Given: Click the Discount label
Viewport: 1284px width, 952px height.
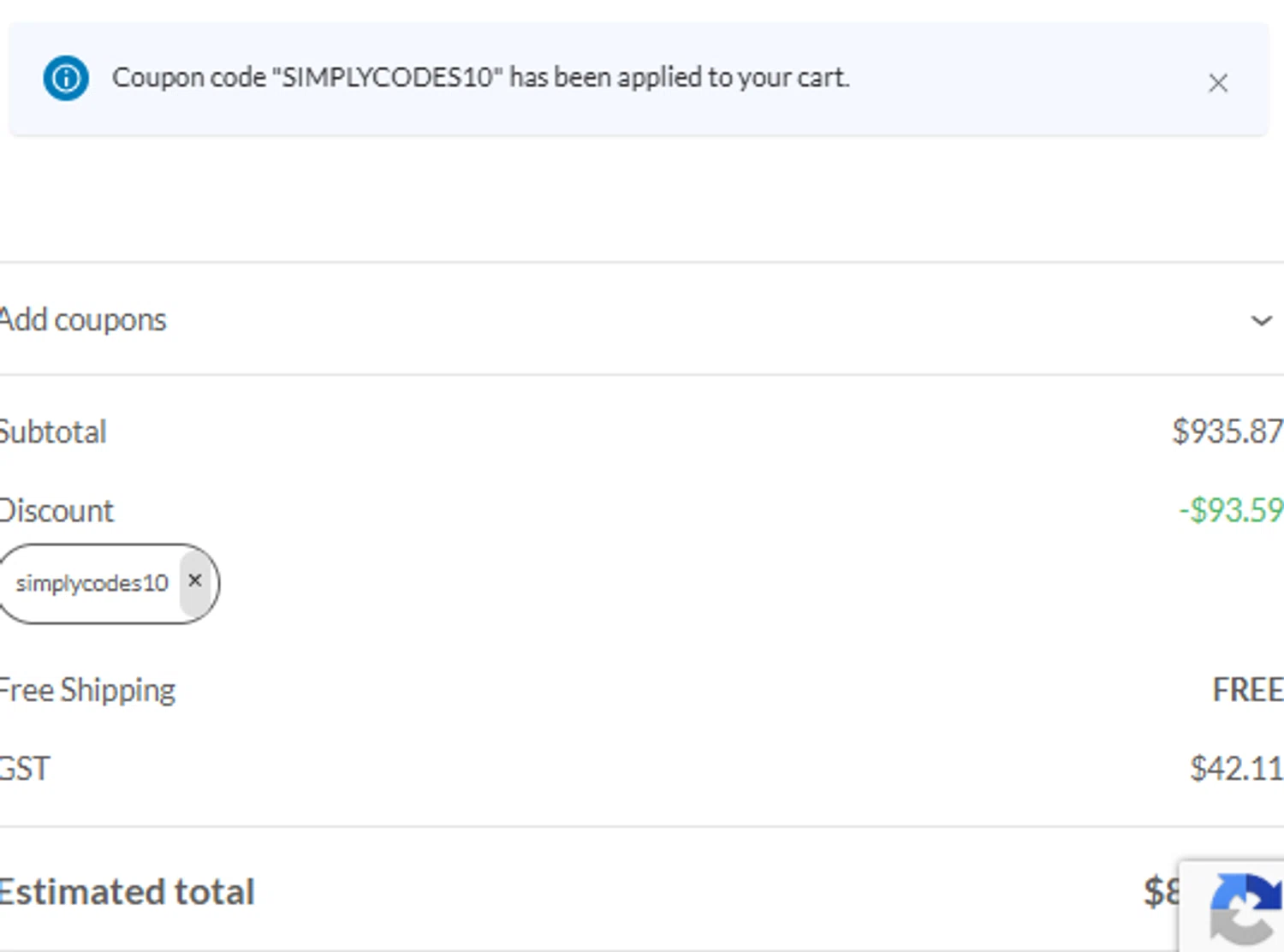Looking at the screenshot, I should 56,511.
